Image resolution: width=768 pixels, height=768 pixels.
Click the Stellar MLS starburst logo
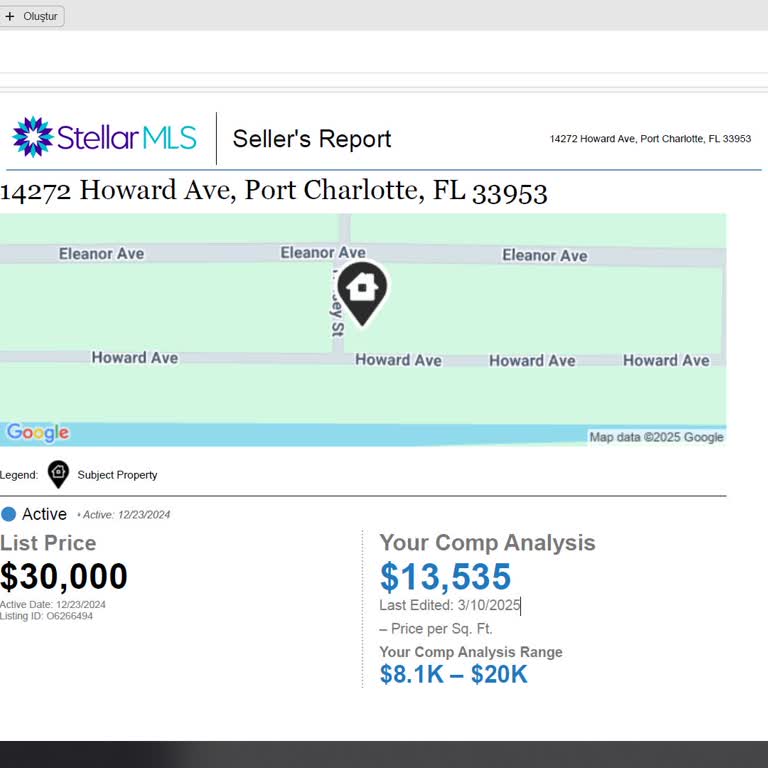coord(32,137)
